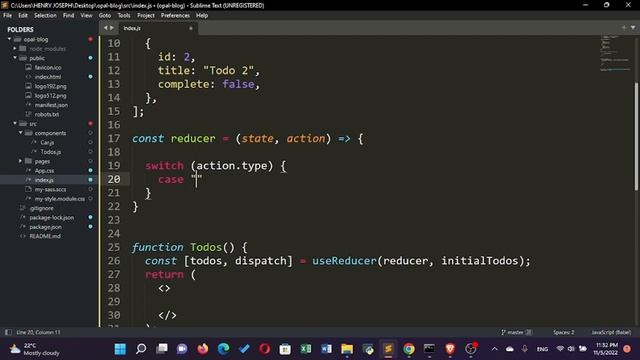Open Excel from the taskbar
Image resolution: width=640 pixels, height=360 pixels.
click(x=306, y=349)
